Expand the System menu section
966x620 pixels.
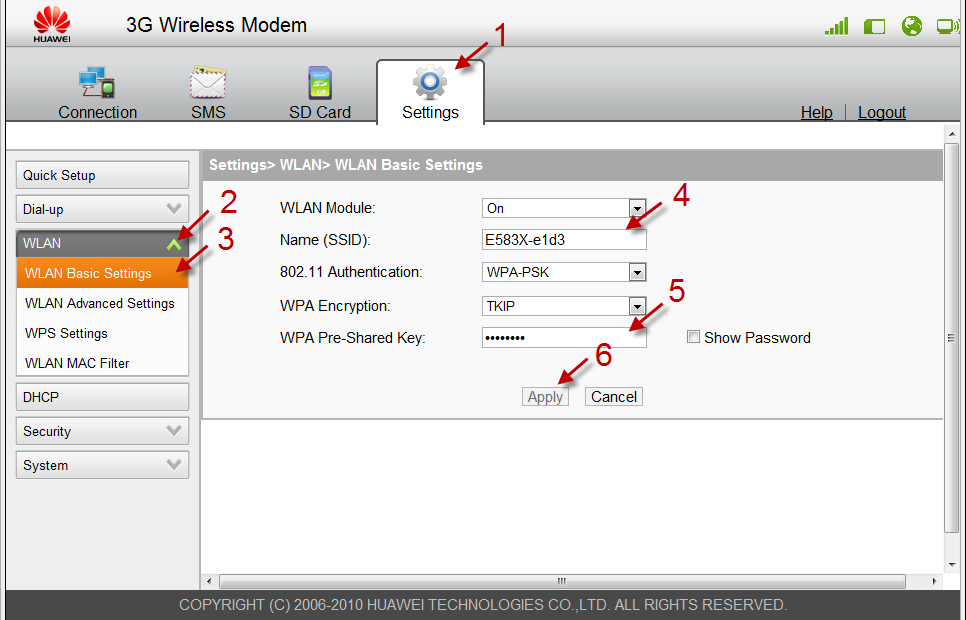tap(102, 465)
